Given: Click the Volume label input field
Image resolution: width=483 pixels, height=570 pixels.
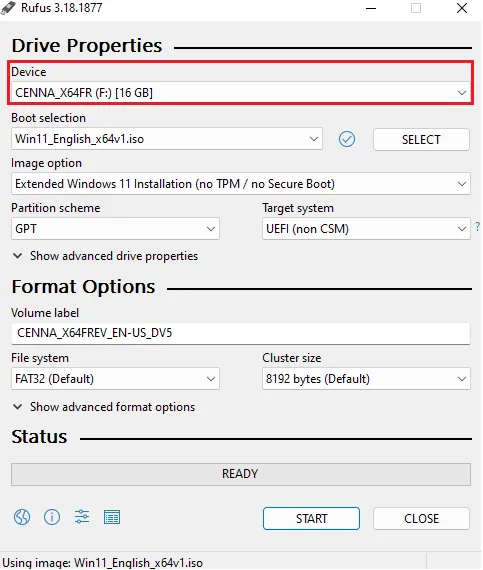Looking at the screenshot, I should pos(241,333).
